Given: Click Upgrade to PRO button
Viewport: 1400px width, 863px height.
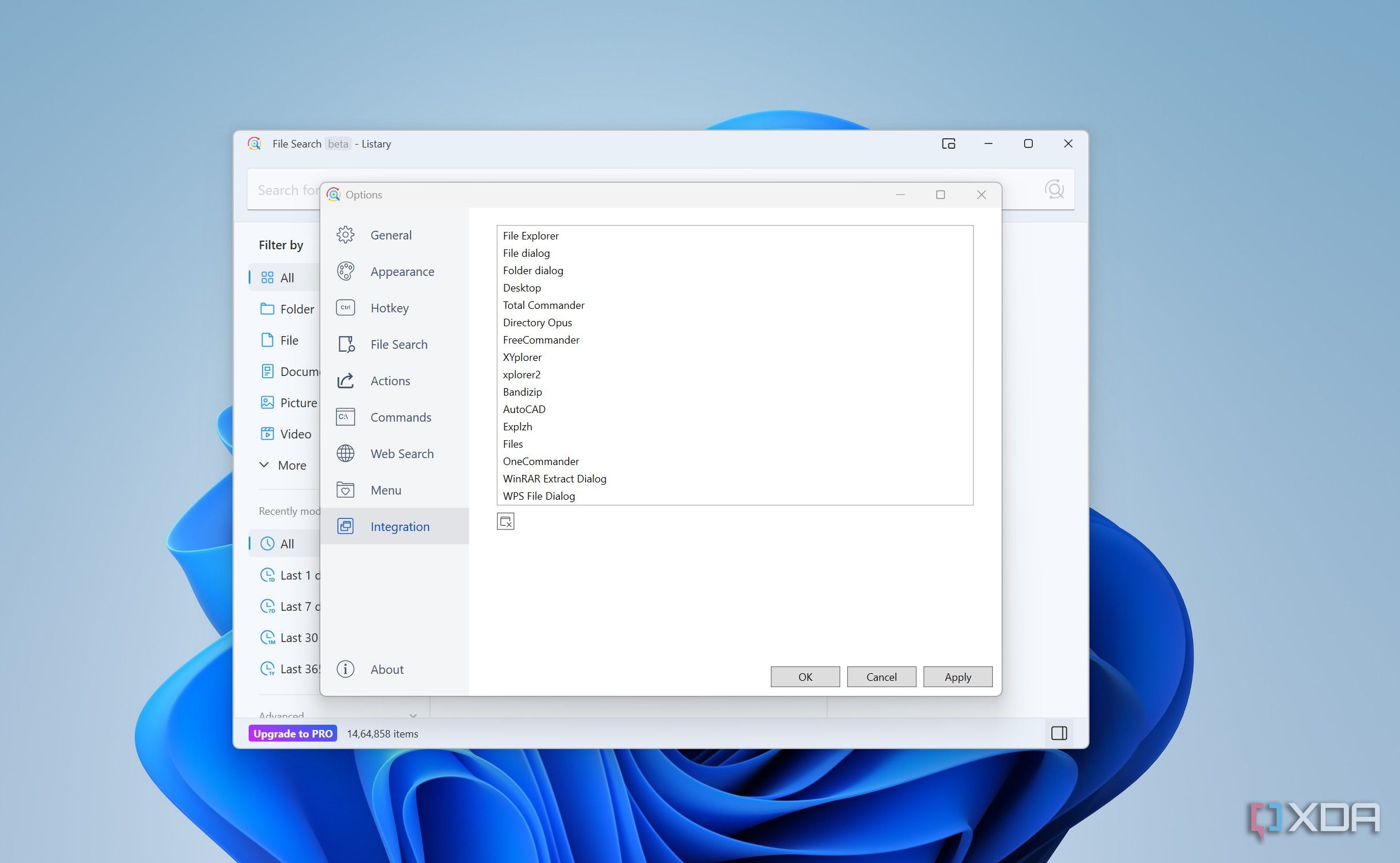Looking at the screenshot, I should pyautogui.click(x=293, y=733).
